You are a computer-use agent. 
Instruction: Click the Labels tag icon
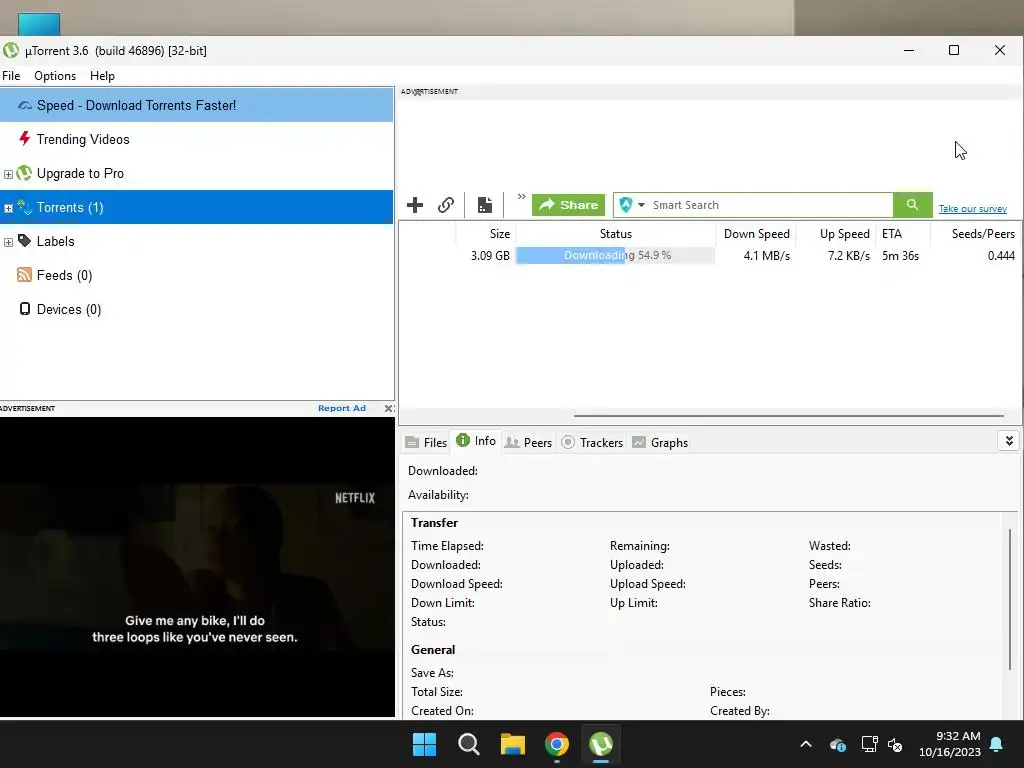coord(24,240)
